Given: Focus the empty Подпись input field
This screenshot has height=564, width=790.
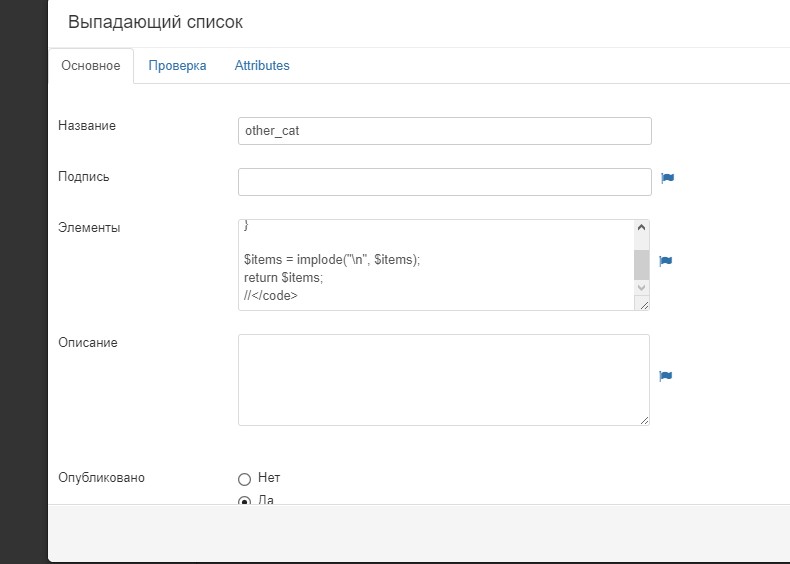Looking at the screenshot, I should click(x=444, y=182).
